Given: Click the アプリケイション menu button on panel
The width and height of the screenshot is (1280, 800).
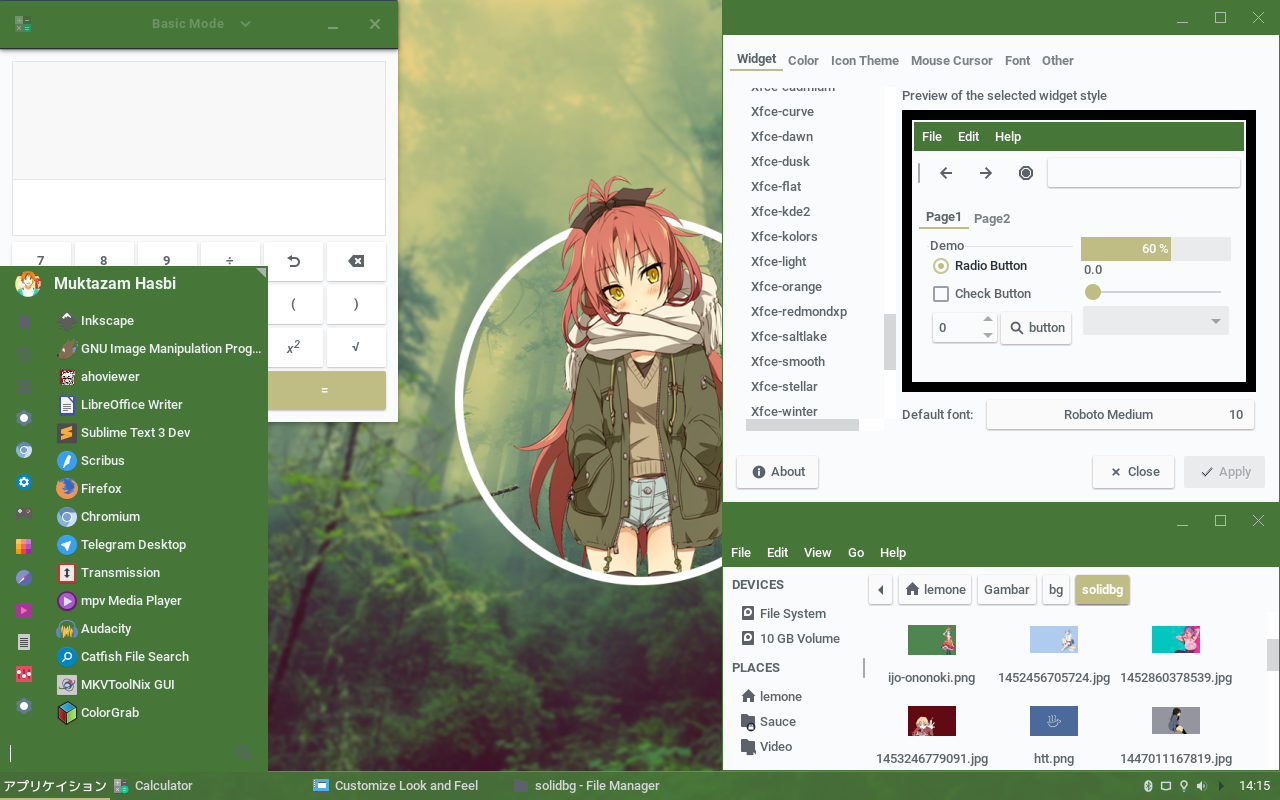Looking at the screenshot, I should pyautogui.click(x=55, y=786).
